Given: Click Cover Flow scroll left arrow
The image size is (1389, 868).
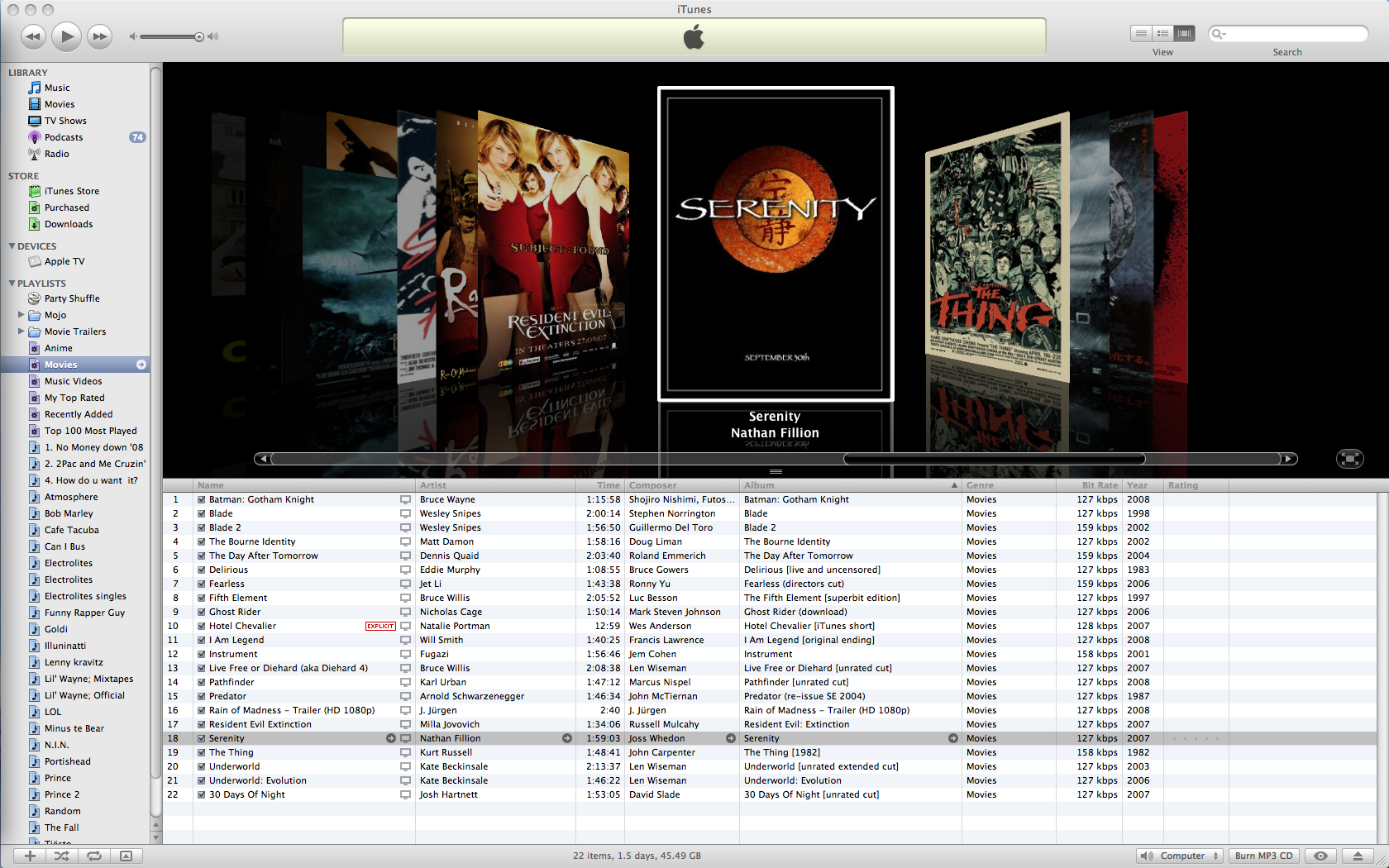Looking at the screenshot, I should pyautogui.click(x=262, y=459).
